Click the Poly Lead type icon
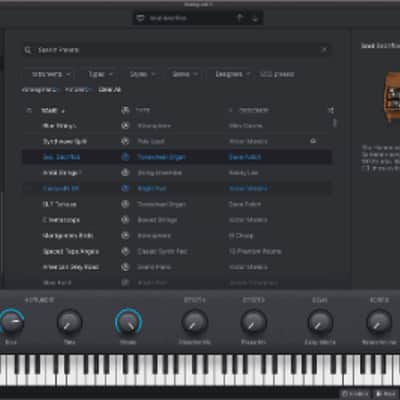Image resolution: width=400 pixels, height=400 pixels. (x=125, y=141)
